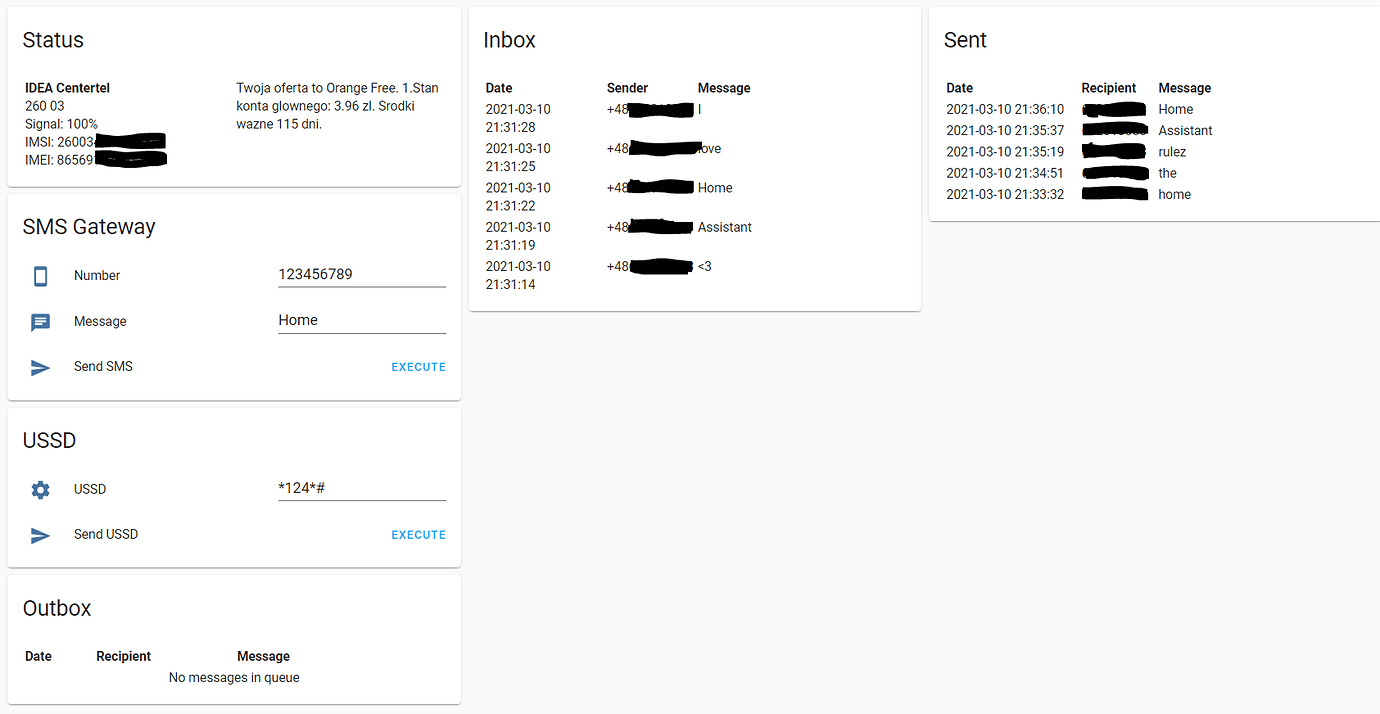Click the gear icon next to the USSD field
Viewport: 1380px width, 714px height.
[x=40, y=489]
